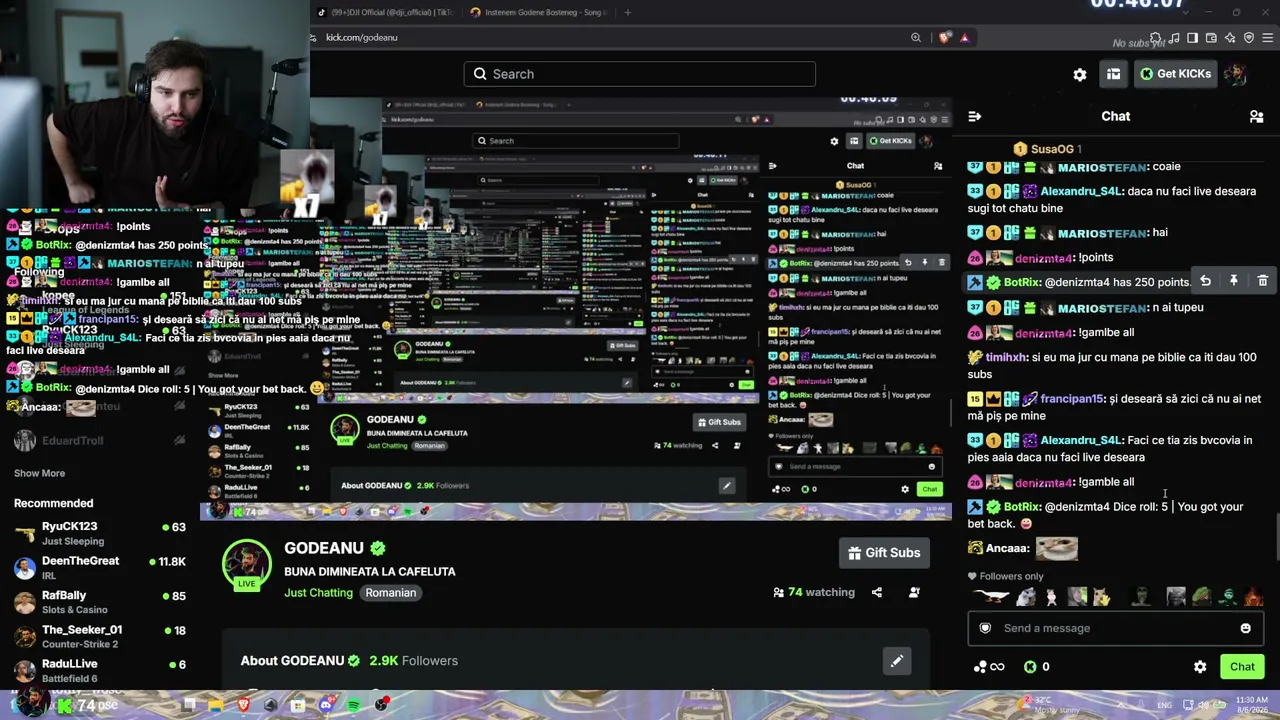1280x720 pixels.
Task: Select the fire emote in quick emotes
Action: coord(1253,597)
